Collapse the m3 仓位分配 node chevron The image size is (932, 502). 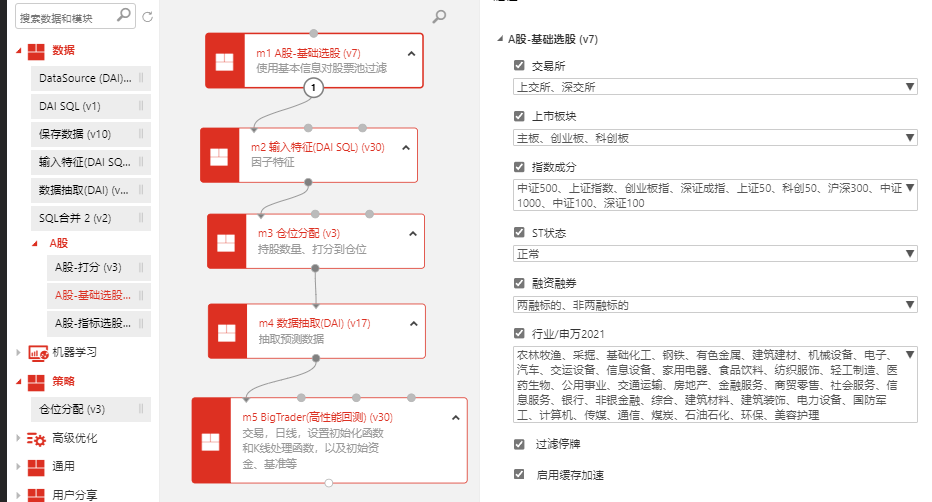413,234
